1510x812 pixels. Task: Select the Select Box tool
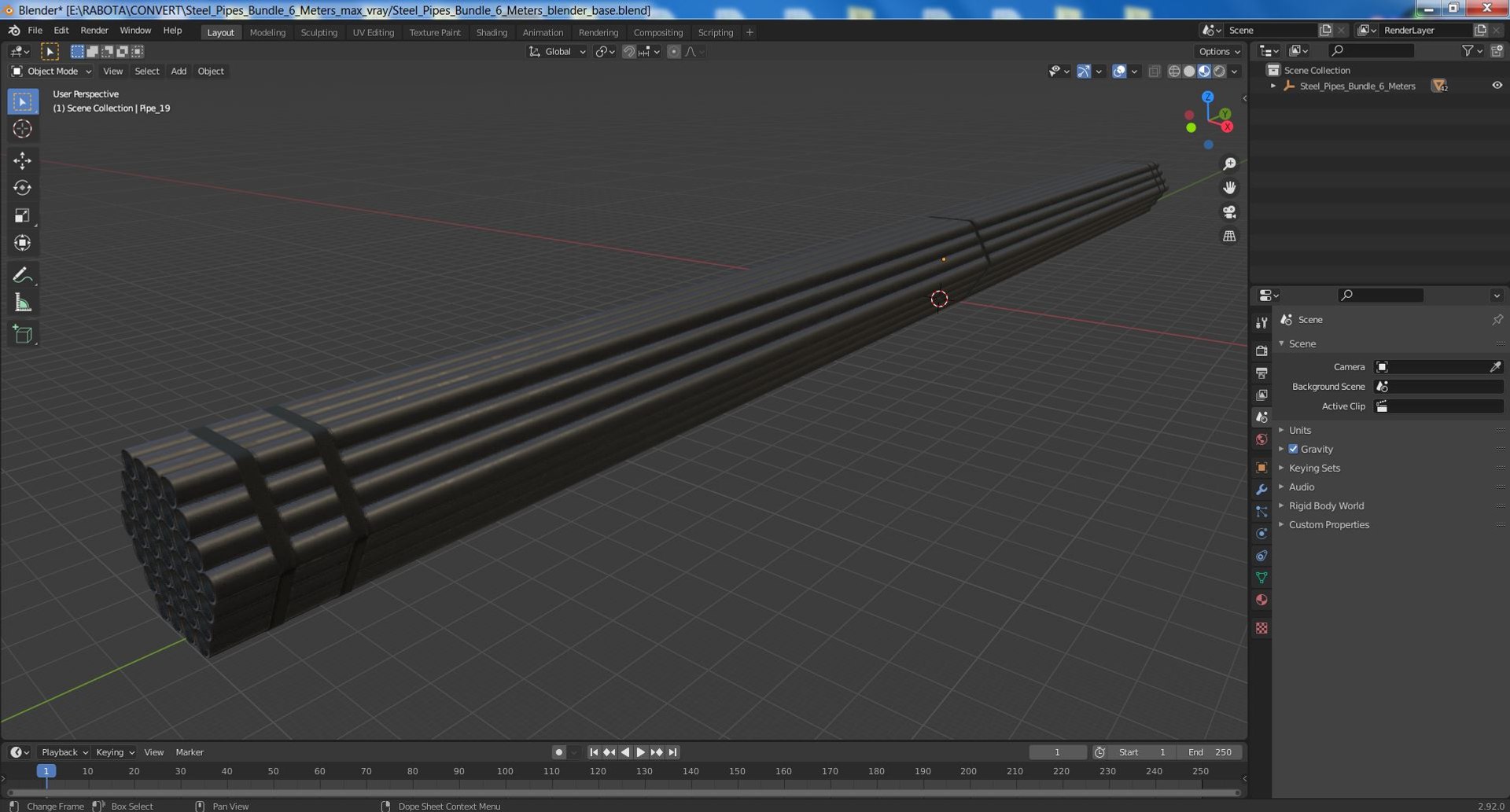pyautogui.click(x=22, y=101)
